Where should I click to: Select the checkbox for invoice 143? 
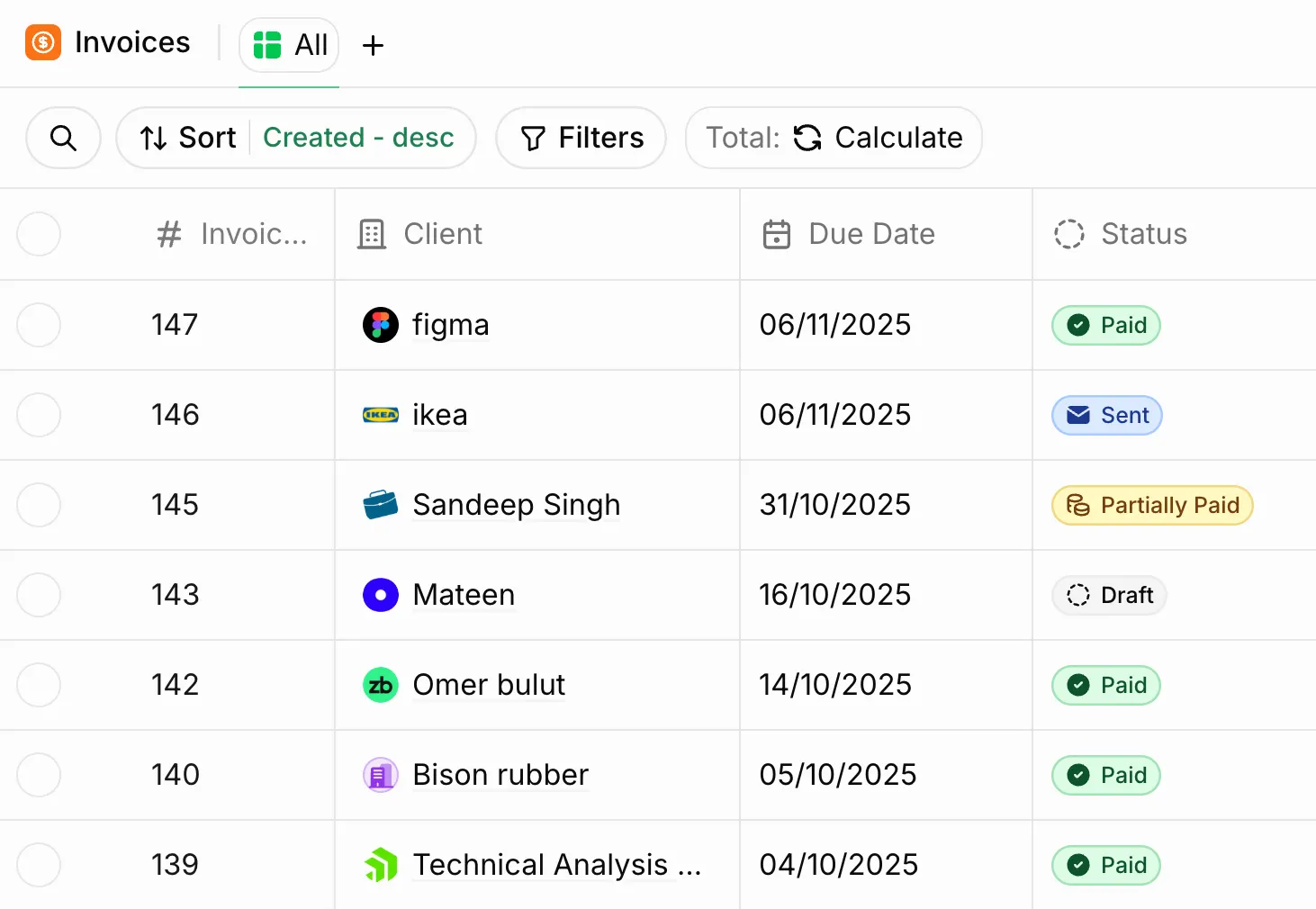(39, 595)
